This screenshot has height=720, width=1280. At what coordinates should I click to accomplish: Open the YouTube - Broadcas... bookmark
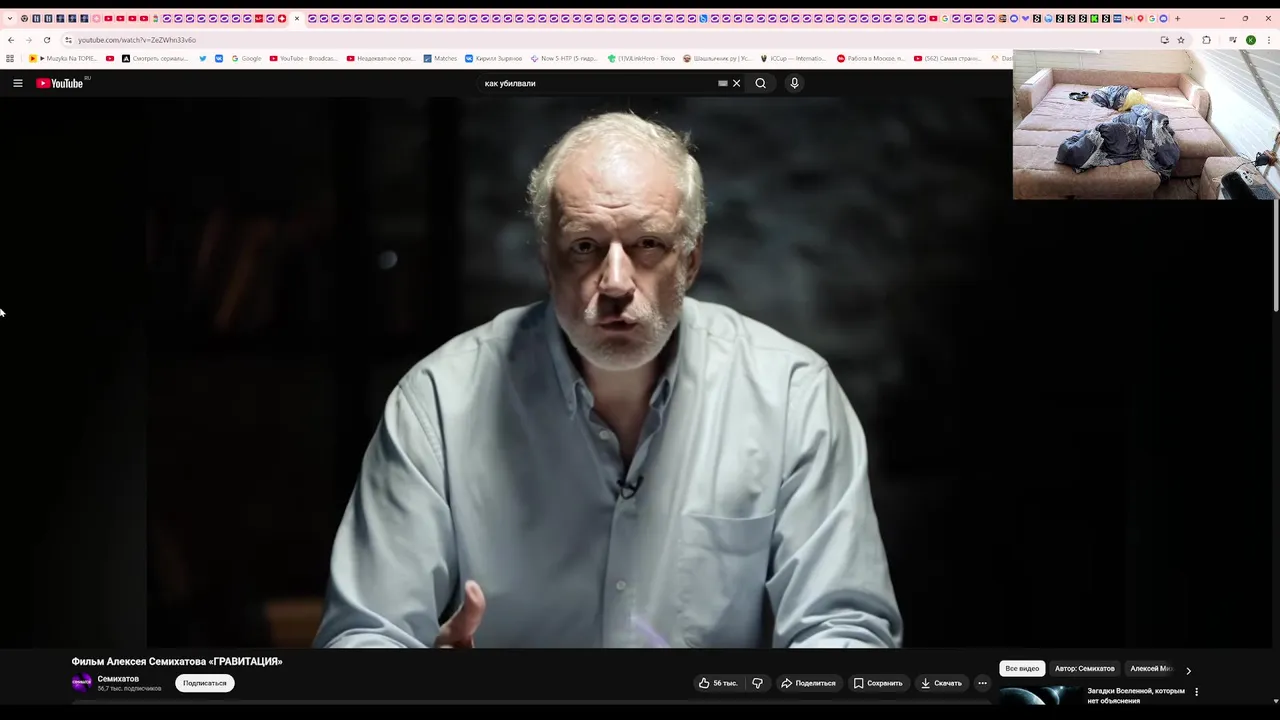coord(303,58)
